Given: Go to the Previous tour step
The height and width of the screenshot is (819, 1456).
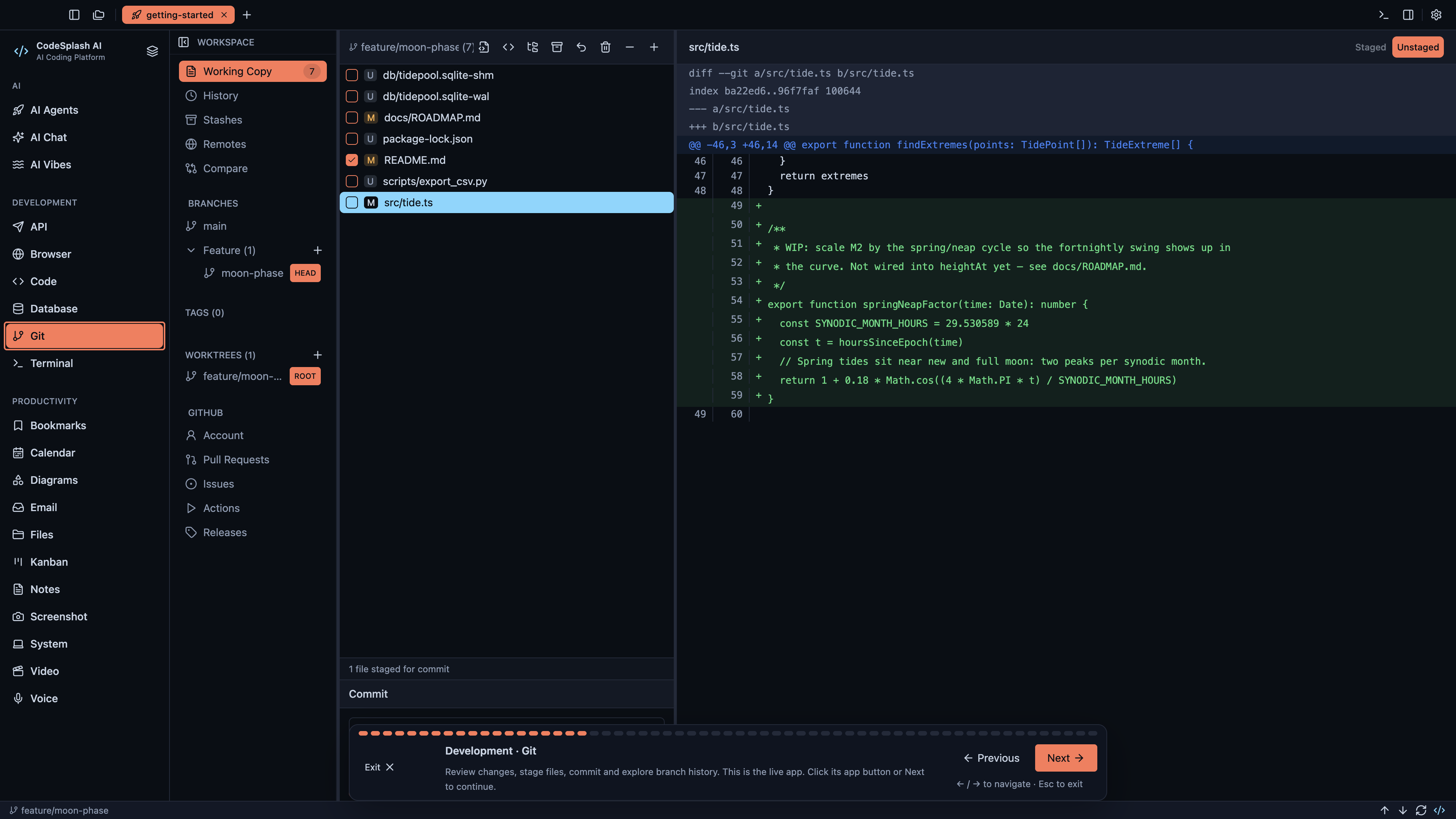Looking at the screenshot, I should [x=992, y=758].
